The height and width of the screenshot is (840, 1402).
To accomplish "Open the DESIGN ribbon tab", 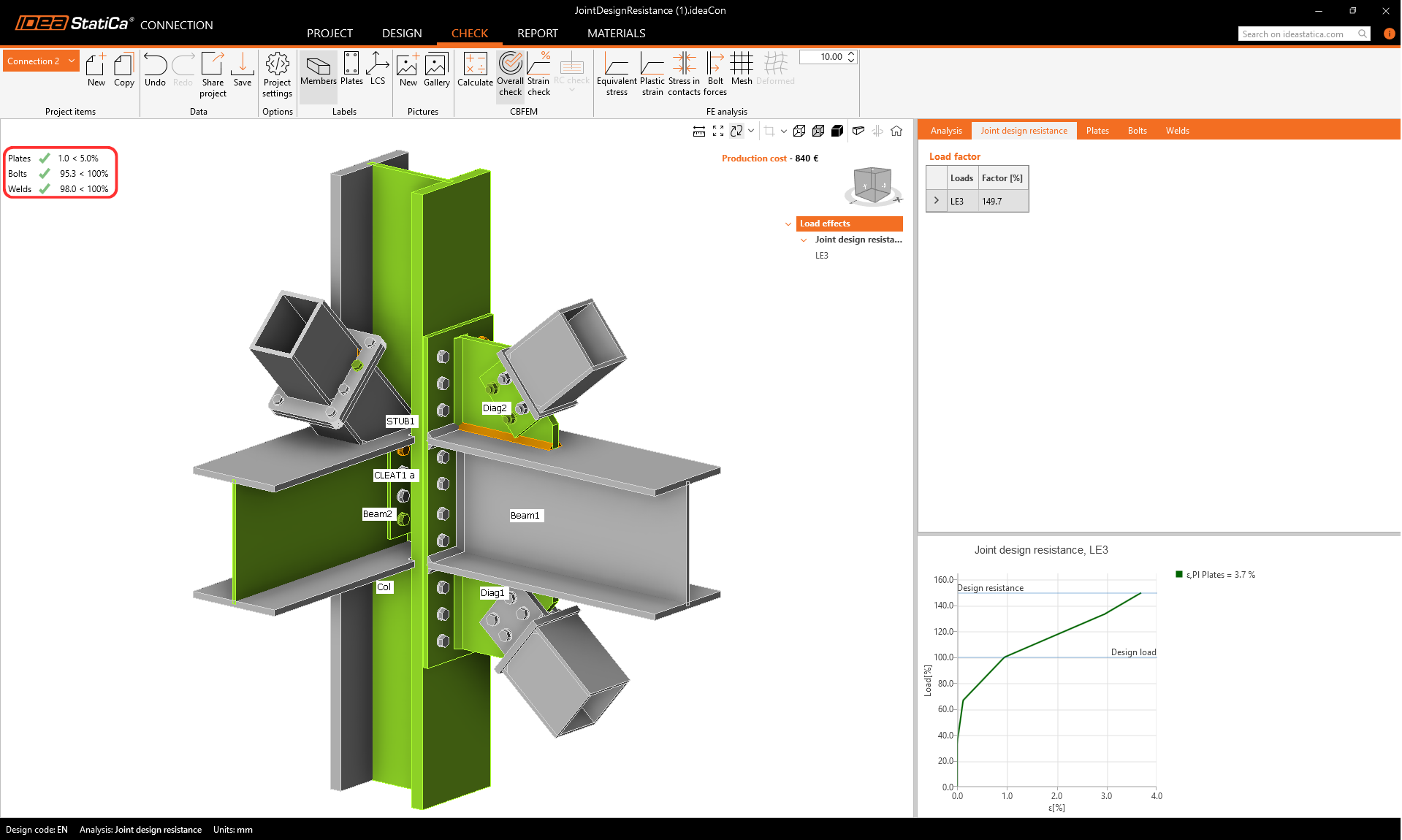I will (402, 33).
